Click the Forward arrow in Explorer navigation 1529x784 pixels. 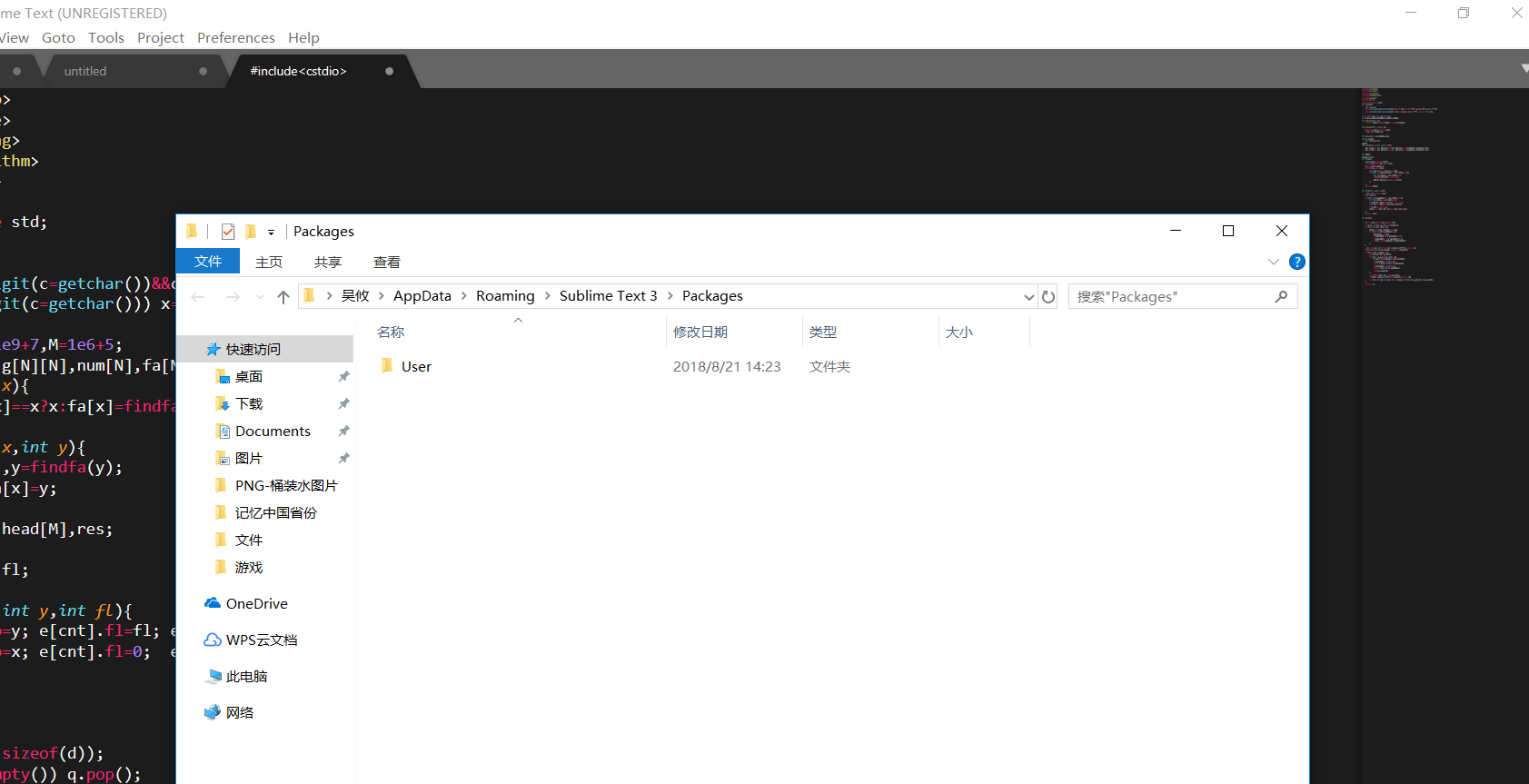[x=233, y=297]
